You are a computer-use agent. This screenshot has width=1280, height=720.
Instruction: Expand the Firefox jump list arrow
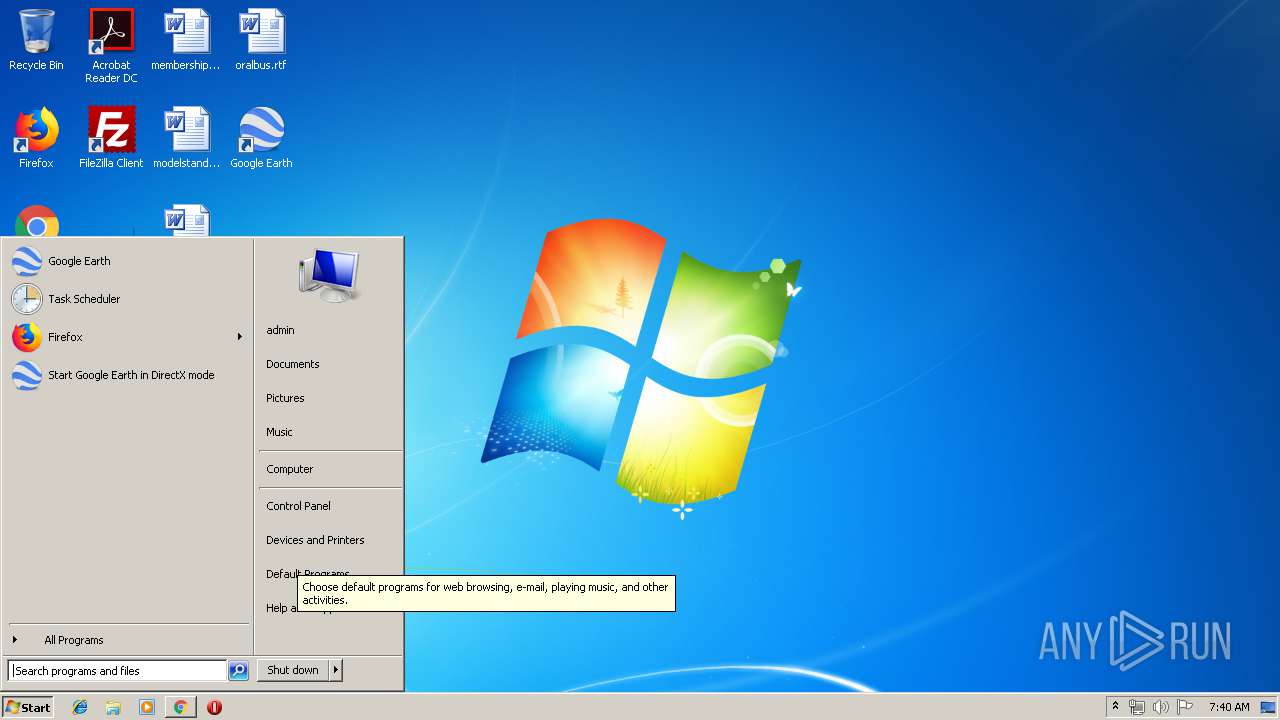[240, 337]
